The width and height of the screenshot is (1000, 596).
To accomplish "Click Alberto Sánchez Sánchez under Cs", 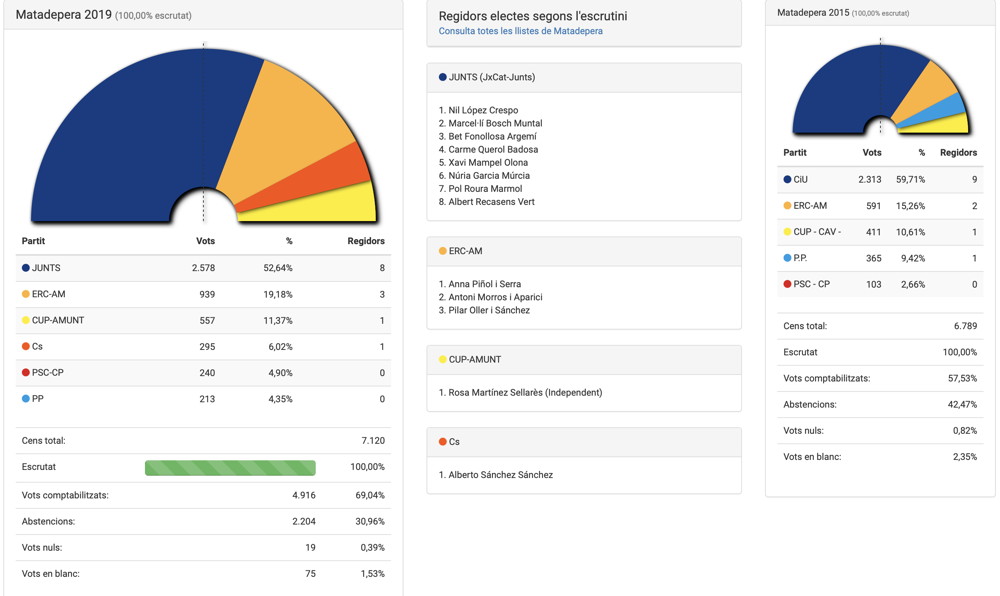I will click(x=500, y=475).
